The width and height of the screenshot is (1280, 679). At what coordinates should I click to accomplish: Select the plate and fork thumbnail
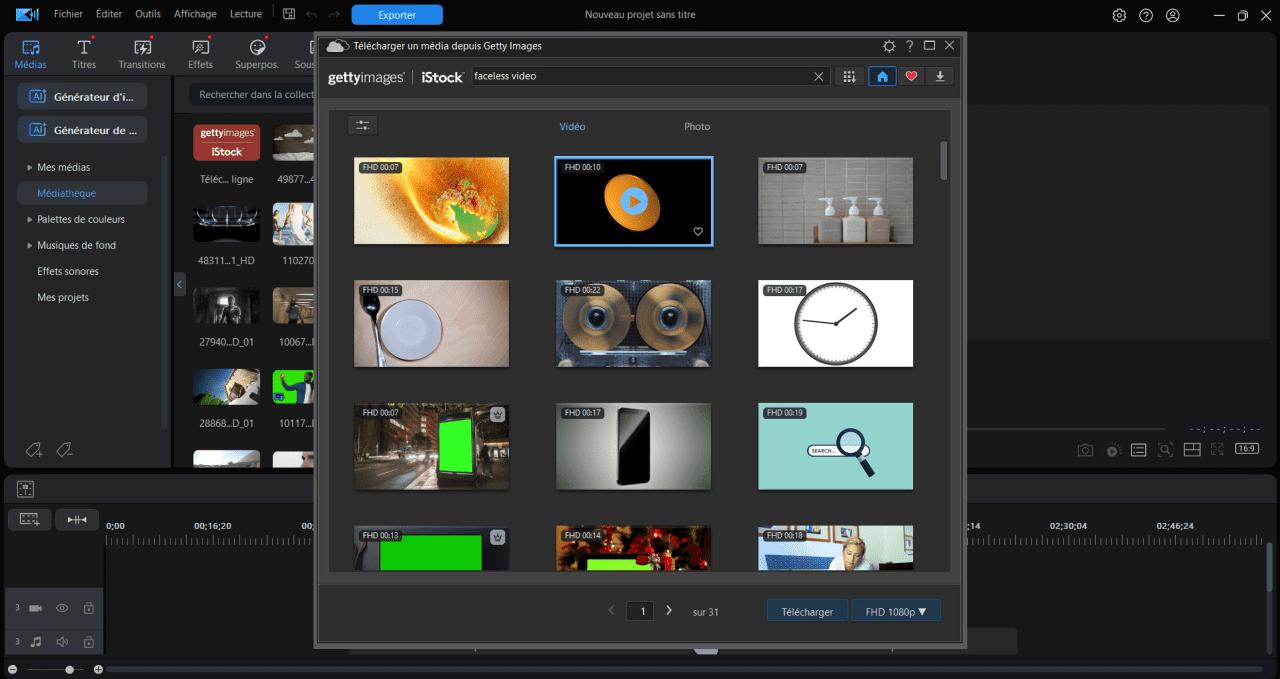click(x=432, y=323)
